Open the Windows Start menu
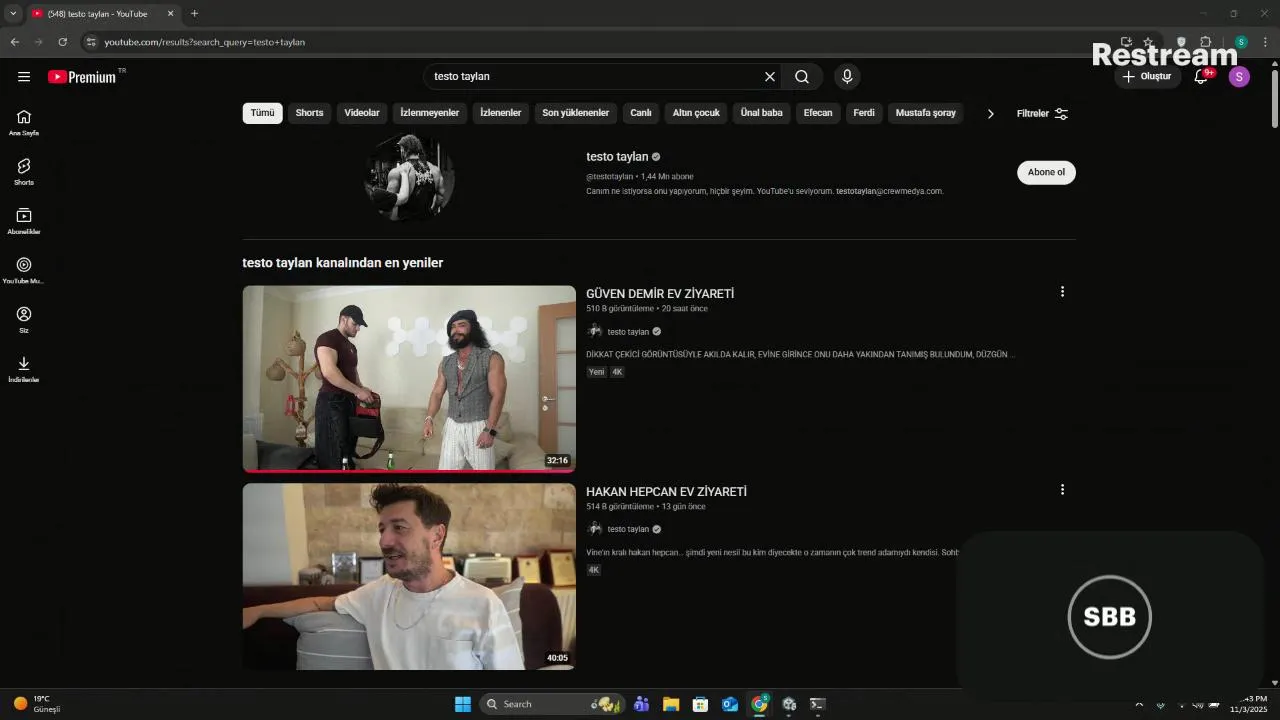Screen dimensions: 1280x720 click(x=463, y=704)
